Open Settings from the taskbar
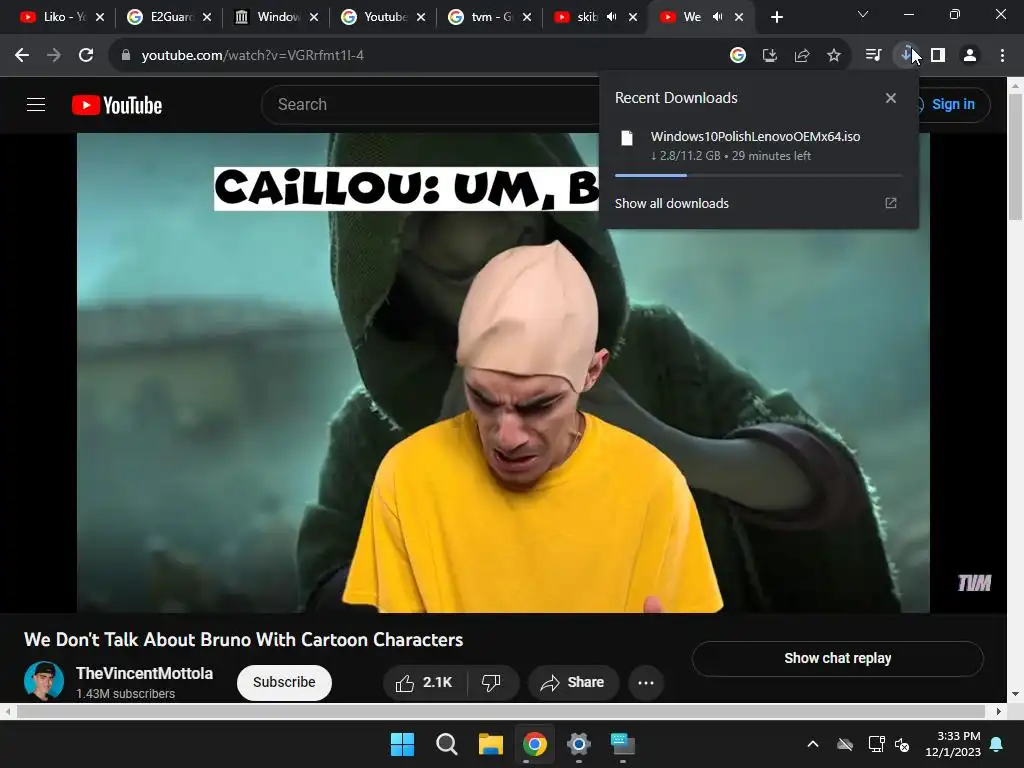 pyautogui.click(x=579, y=744)
